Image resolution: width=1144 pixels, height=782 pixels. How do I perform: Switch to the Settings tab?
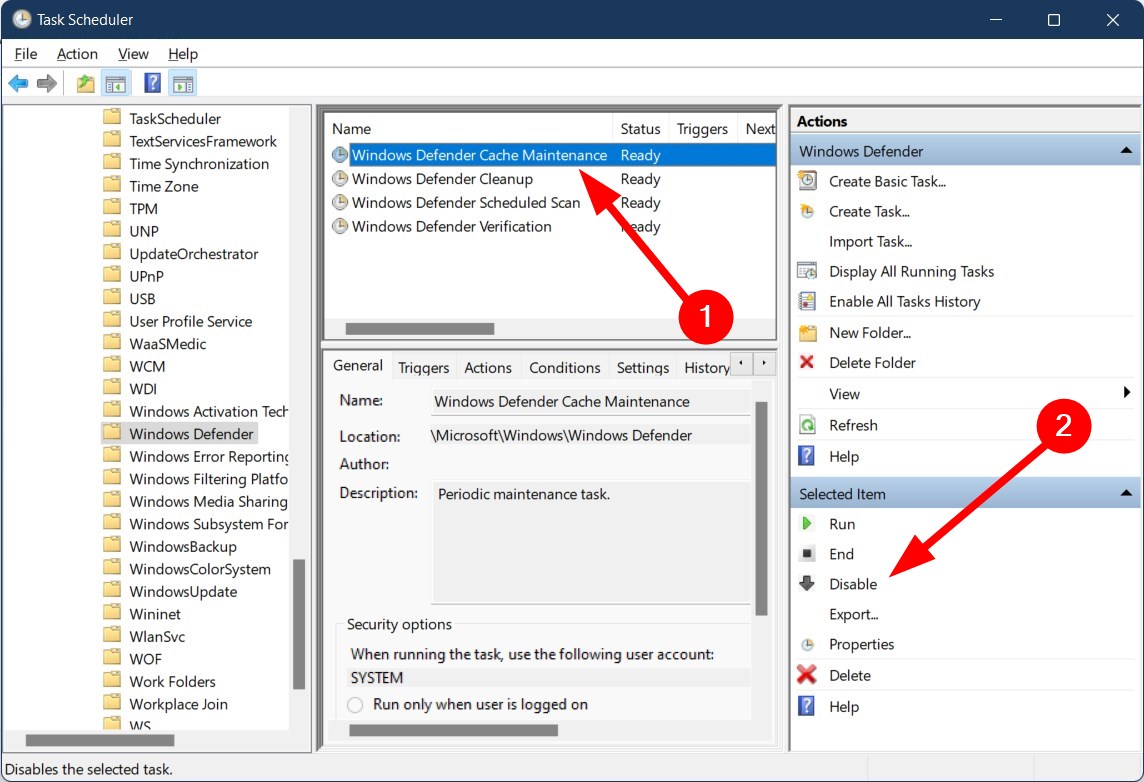click(x=643, y=368)
